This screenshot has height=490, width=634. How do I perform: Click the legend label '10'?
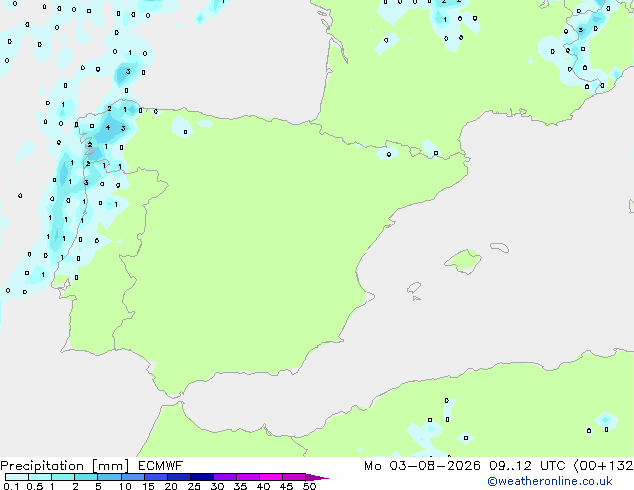(x=125, y=486)
